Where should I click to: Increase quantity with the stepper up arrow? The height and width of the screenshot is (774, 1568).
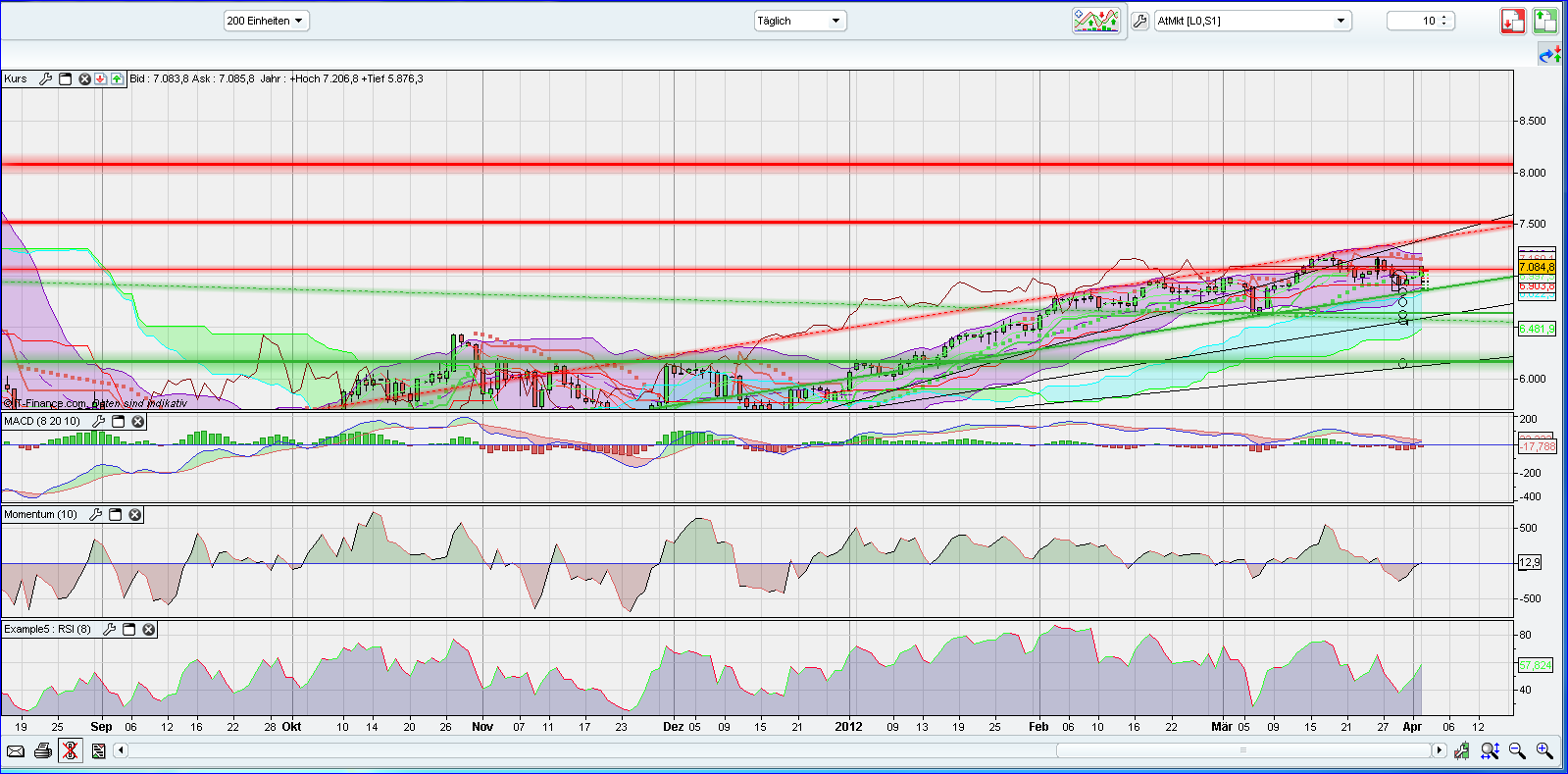click(1444, 17)
